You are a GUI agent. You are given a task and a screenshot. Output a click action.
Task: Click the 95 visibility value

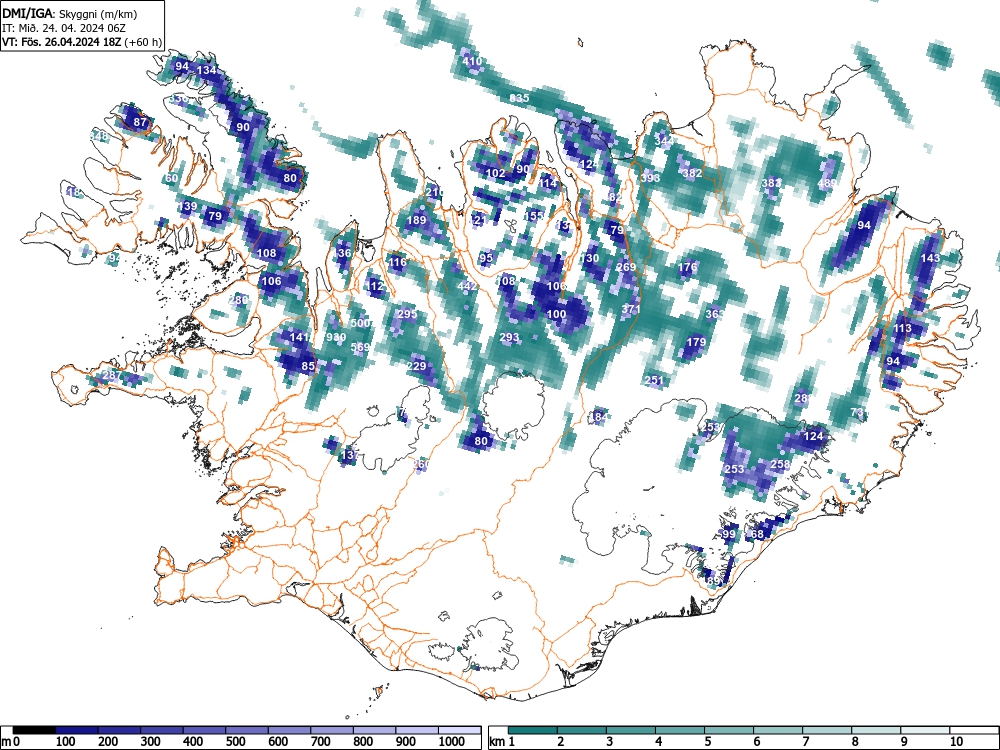click(486, 258)
